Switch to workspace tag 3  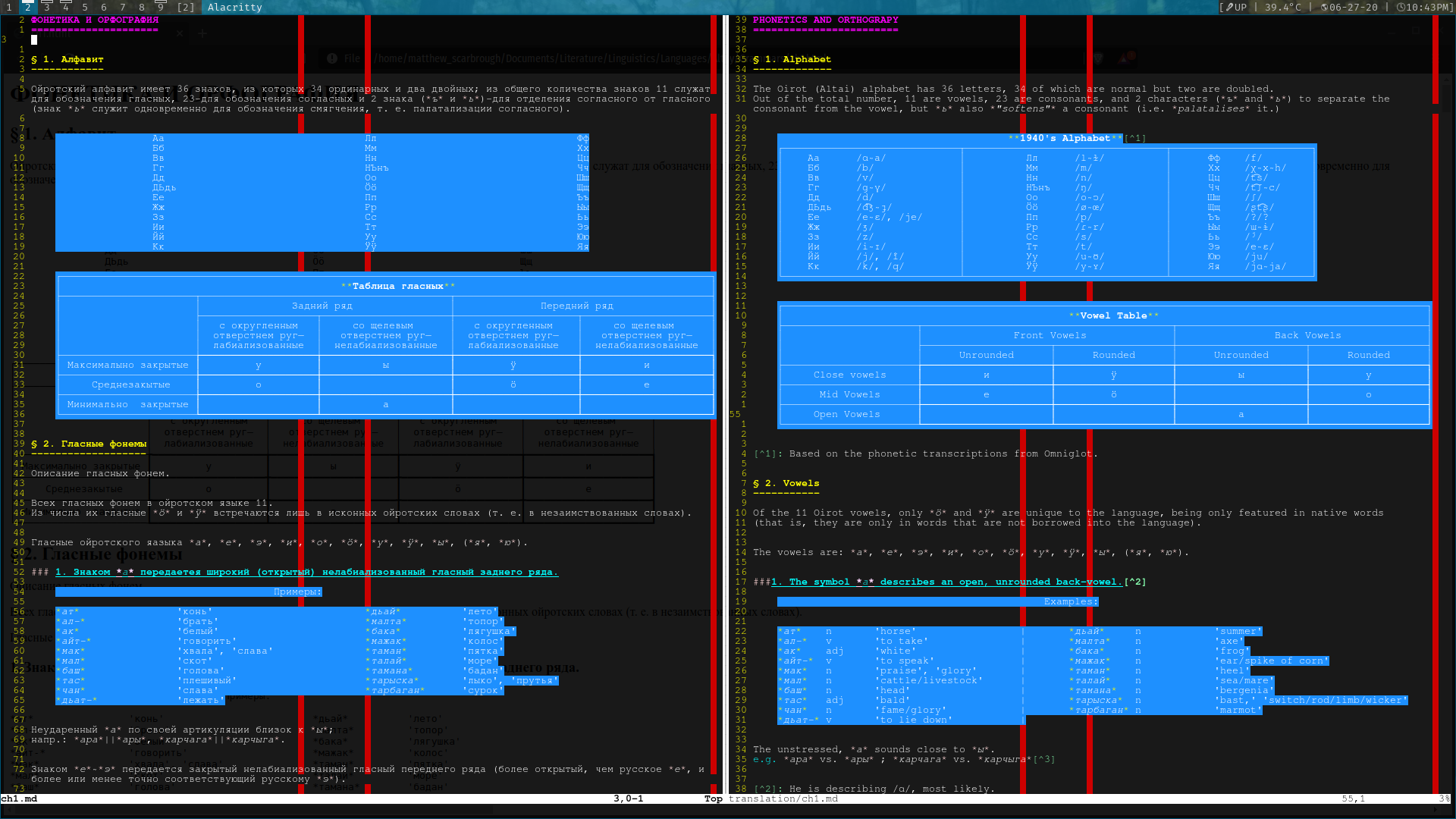46,8
